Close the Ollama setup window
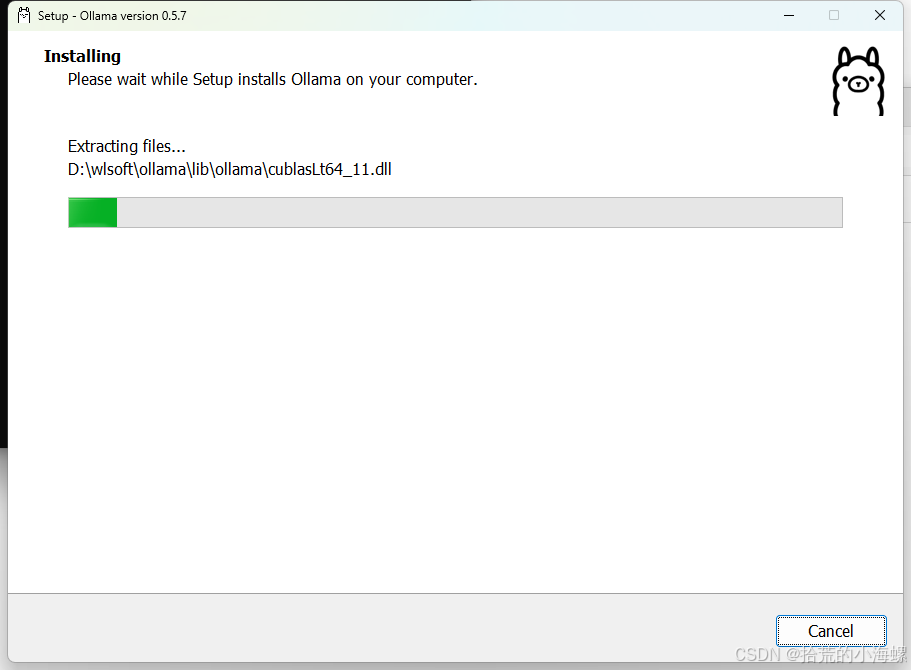 click(x=880, y=16)
